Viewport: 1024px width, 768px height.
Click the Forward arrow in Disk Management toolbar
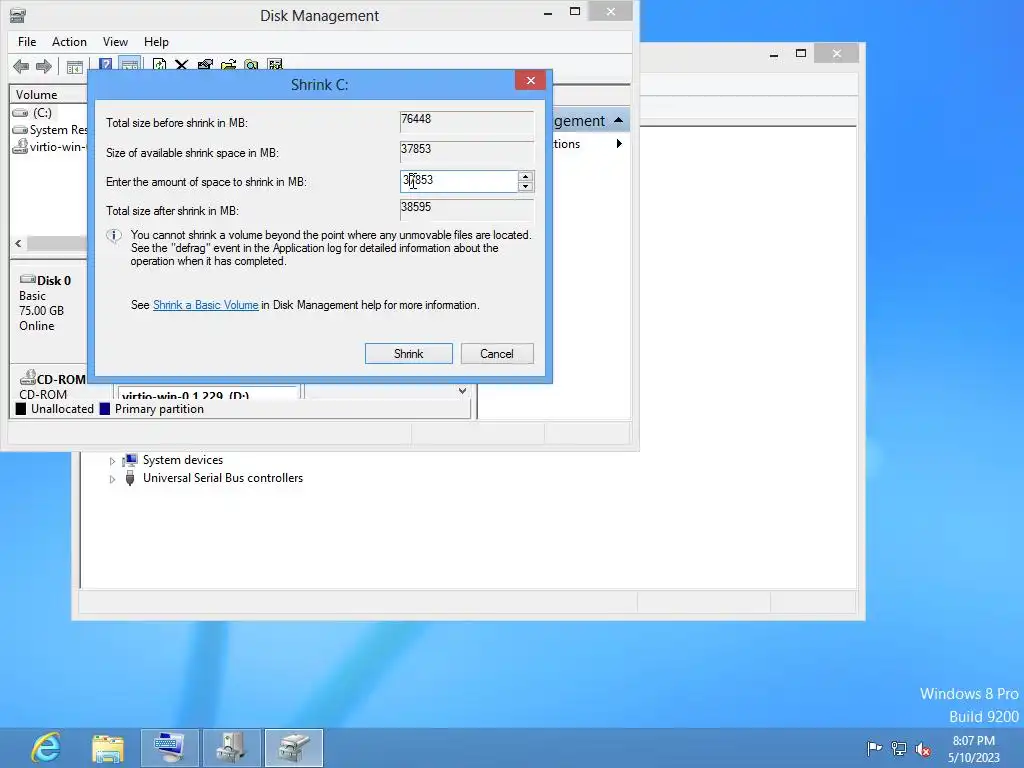point(44,66)
